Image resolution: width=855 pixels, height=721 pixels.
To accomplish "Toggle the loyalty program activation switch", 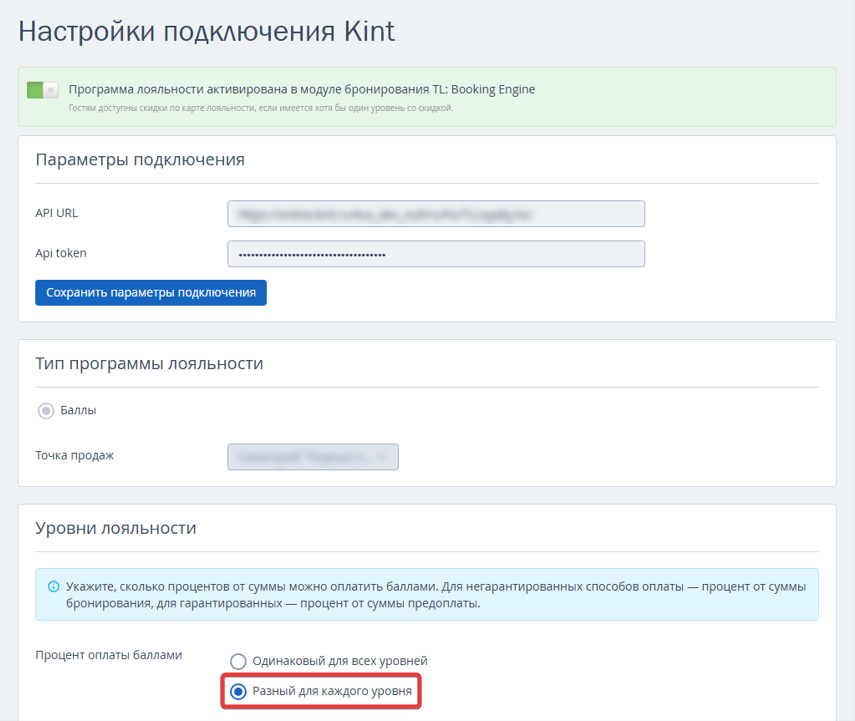I will [43, 90].
